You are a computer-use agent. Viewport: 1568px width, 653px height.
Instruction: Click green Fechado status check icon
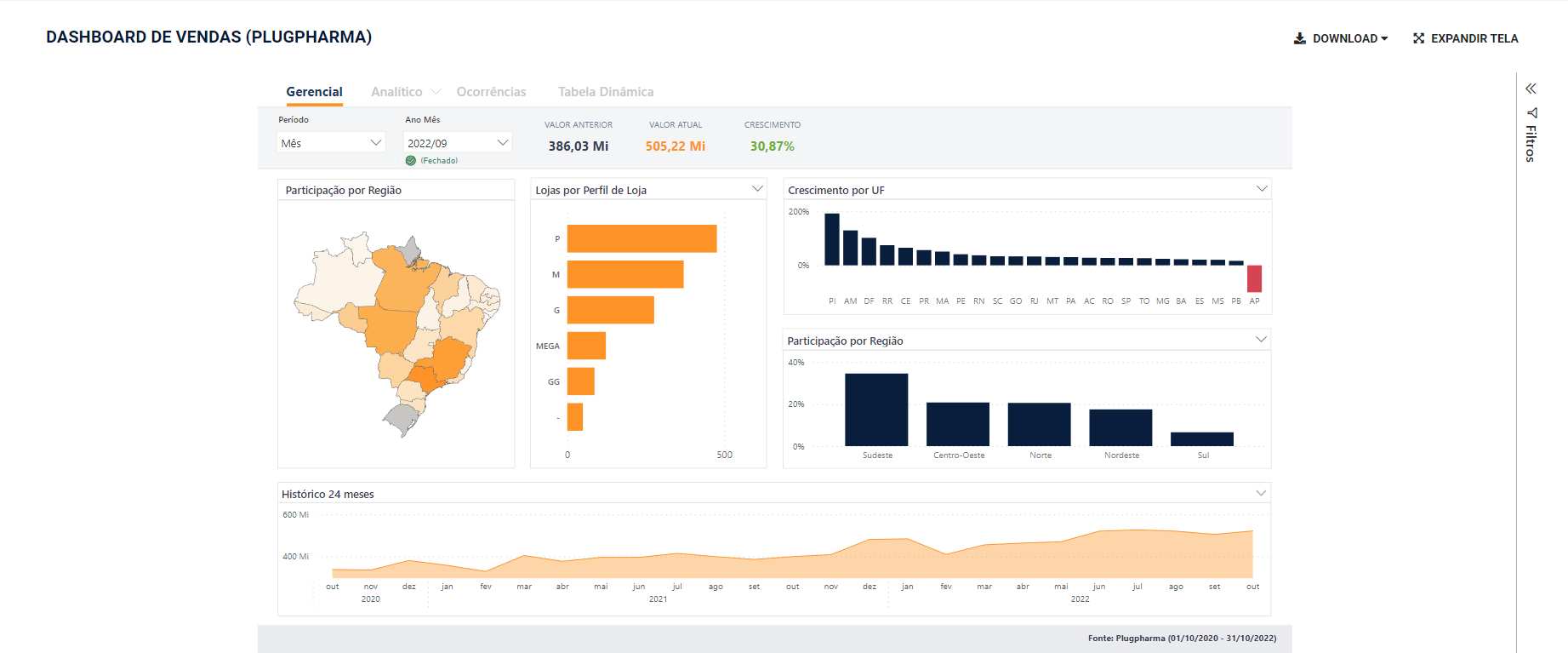(x=411, y=161)
